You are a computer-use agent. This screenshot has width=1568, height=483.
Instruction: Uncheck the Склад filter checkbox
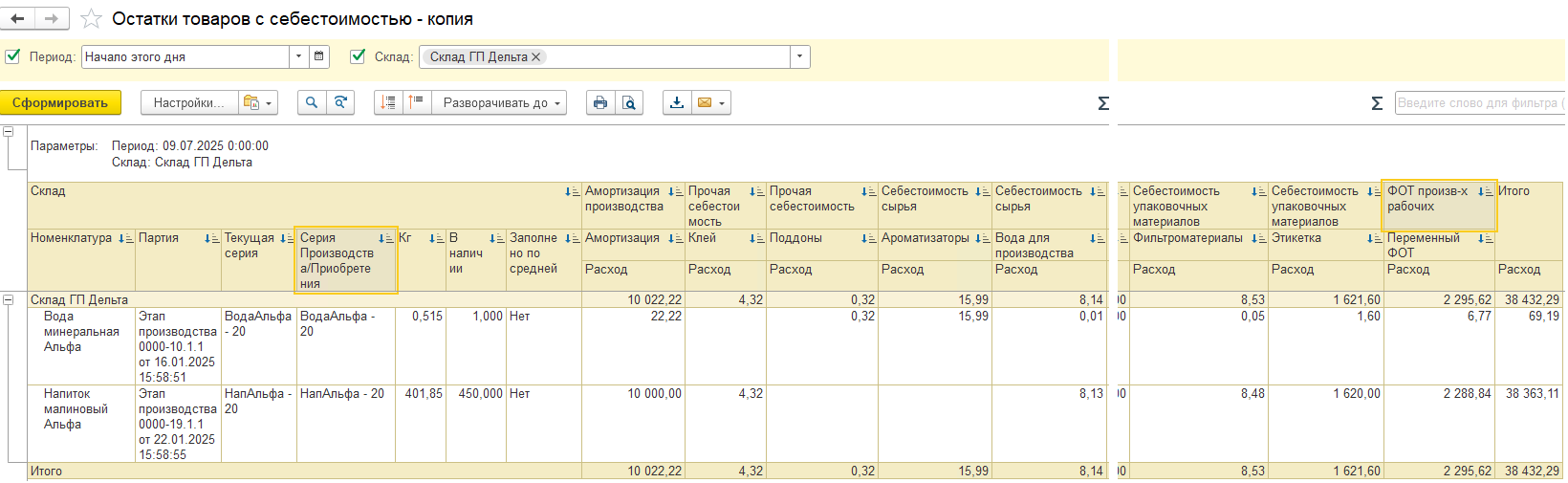pos(358,56)
